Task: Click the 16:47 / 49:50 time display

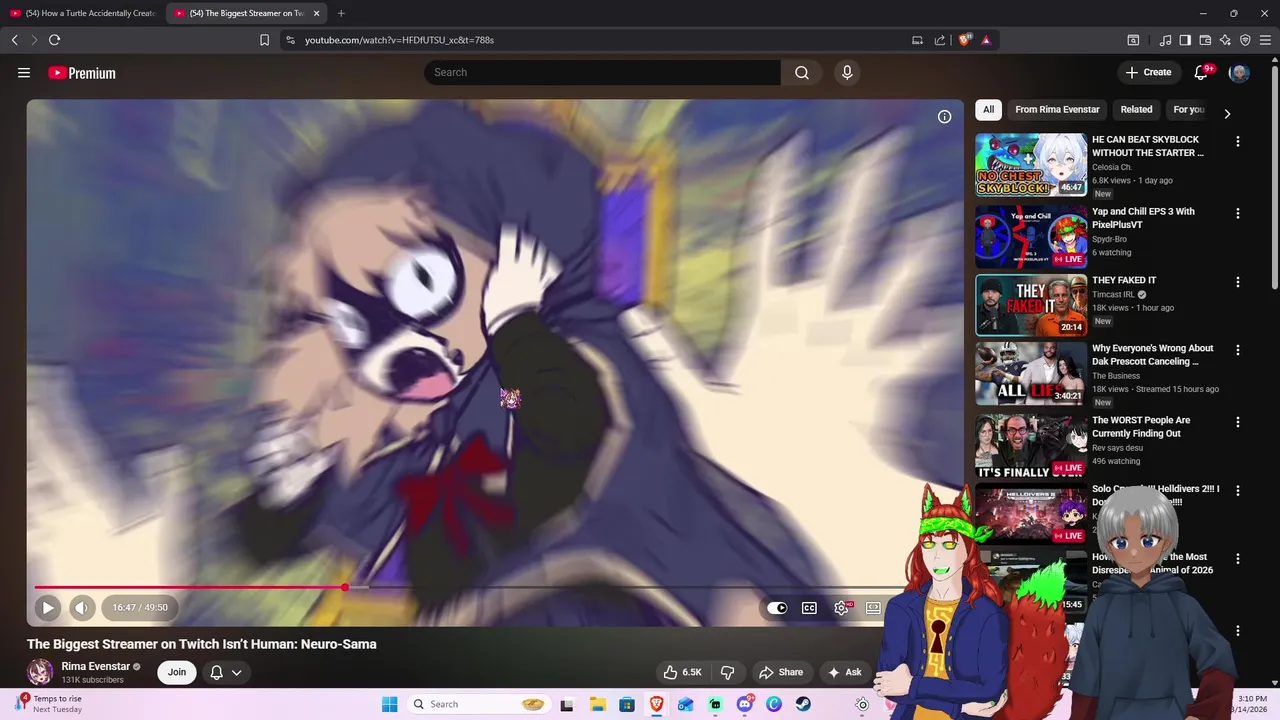Action: (x=140, y=607)
